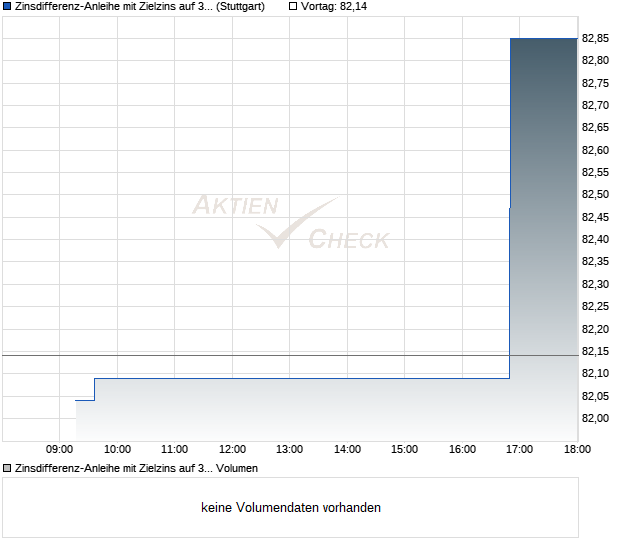
Task: Click the 82,85 price axis label
Action: point(595,38)
